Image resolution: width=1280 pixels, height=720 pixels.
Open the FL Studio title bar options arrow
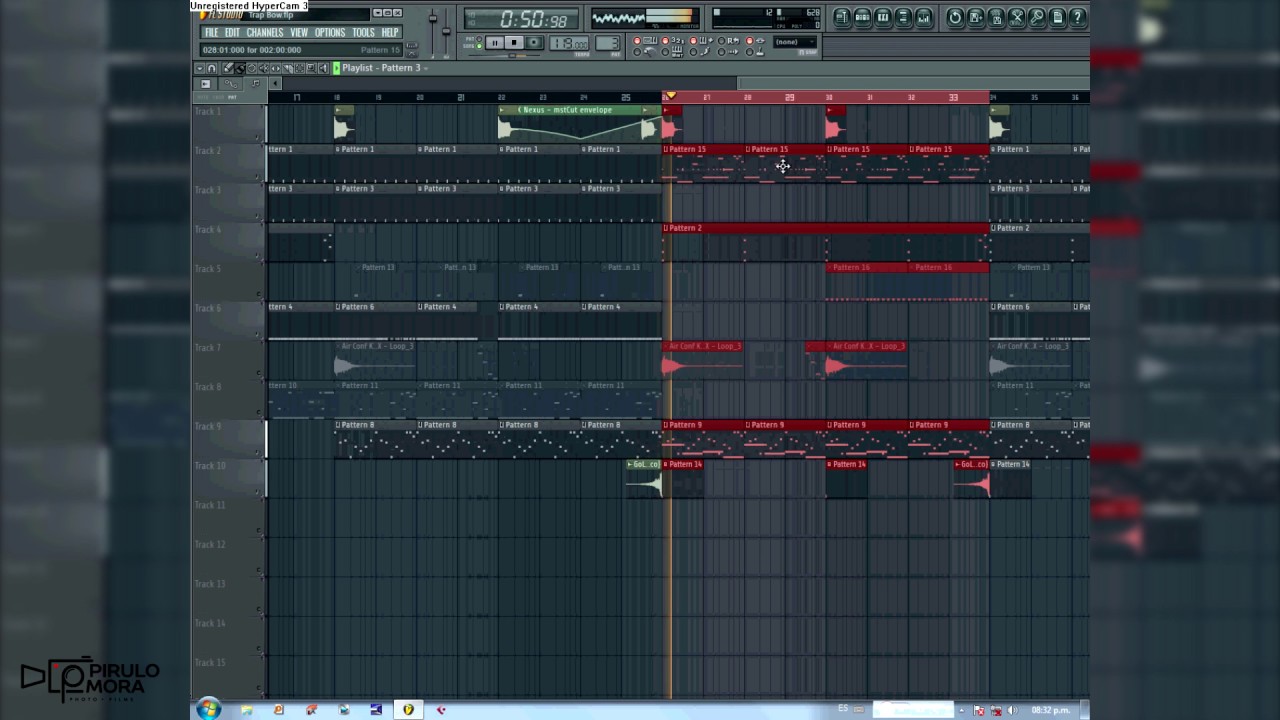click(378, 13)
